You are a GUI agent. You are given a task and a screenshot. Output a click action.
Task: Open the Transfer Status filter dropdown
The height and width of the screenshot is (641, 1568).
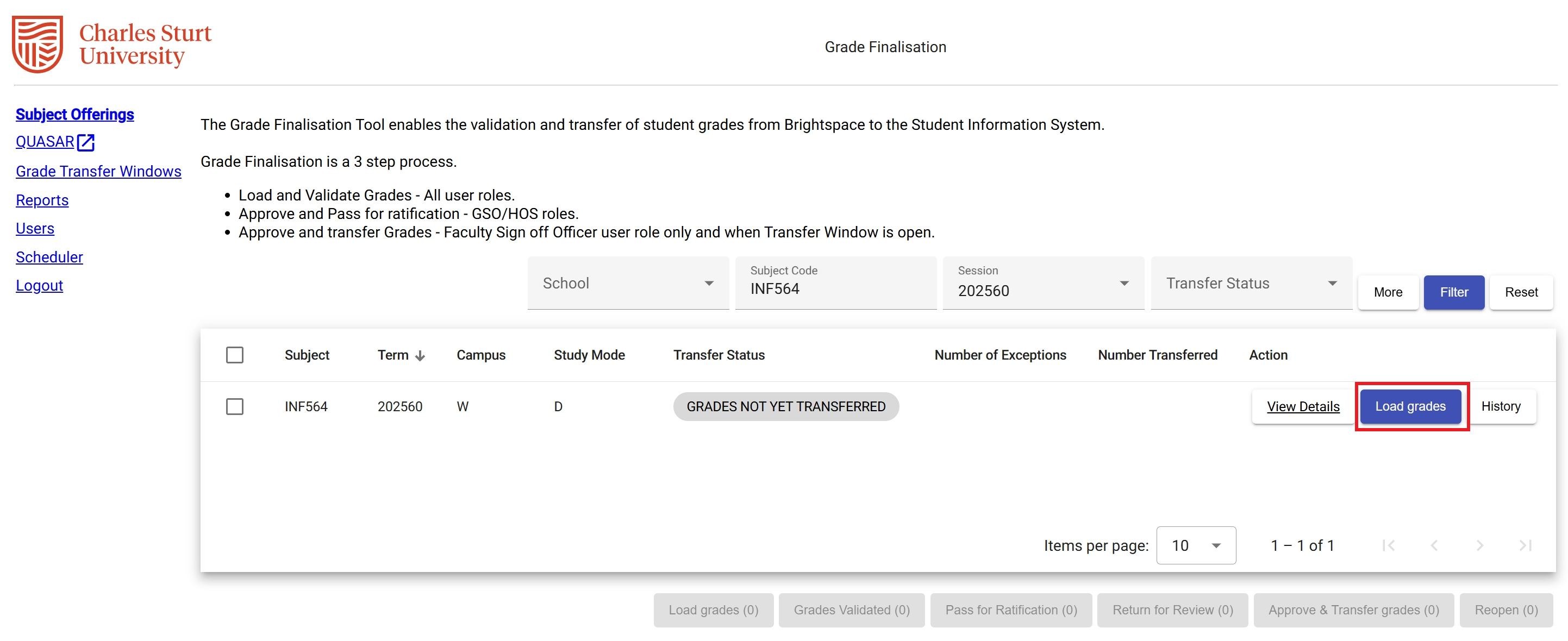tap(1251, 284)
